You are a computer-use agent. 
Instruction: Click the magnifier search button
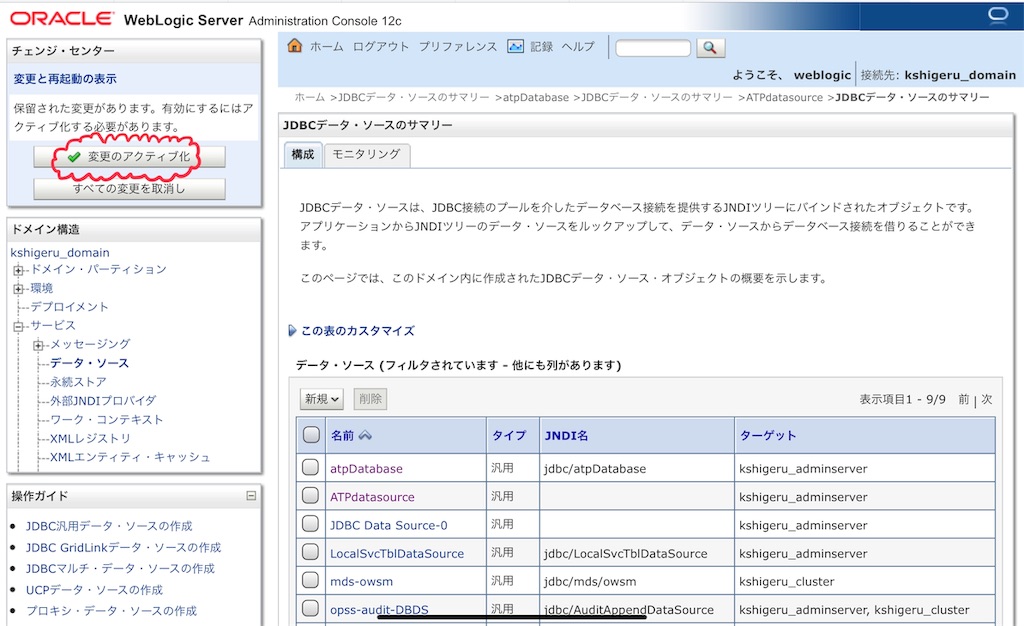711,48
